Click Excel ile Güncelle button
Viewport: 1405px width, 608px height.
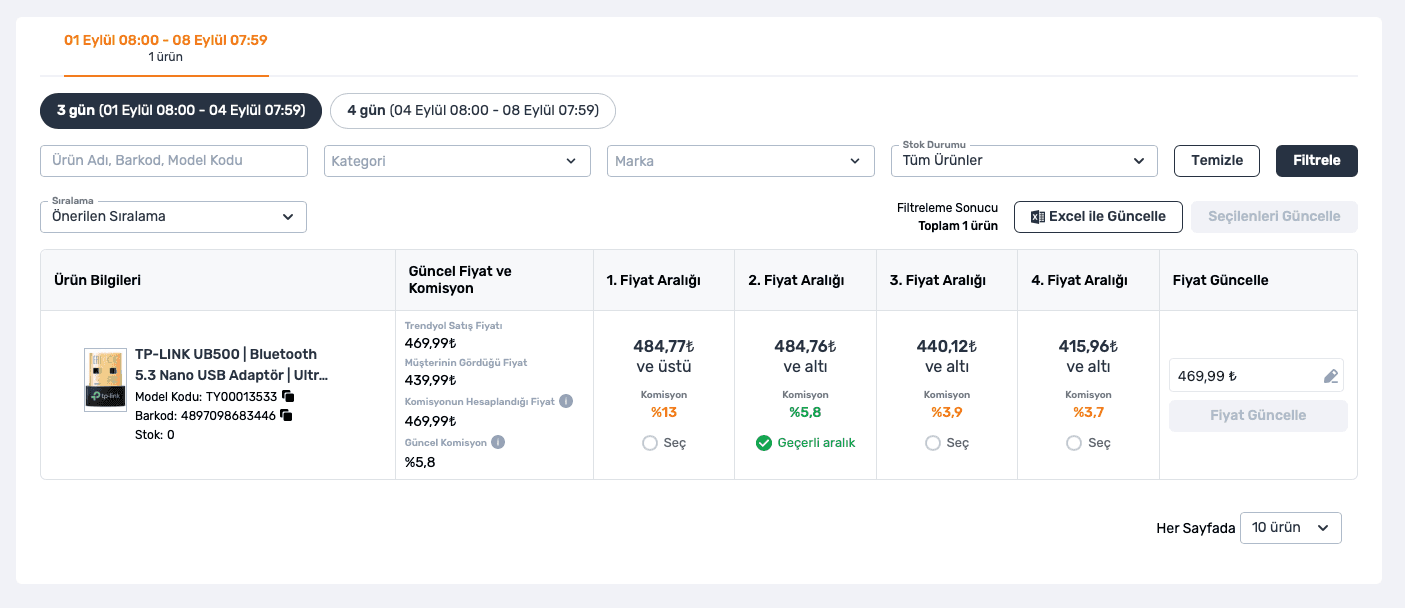(1098, 217)
